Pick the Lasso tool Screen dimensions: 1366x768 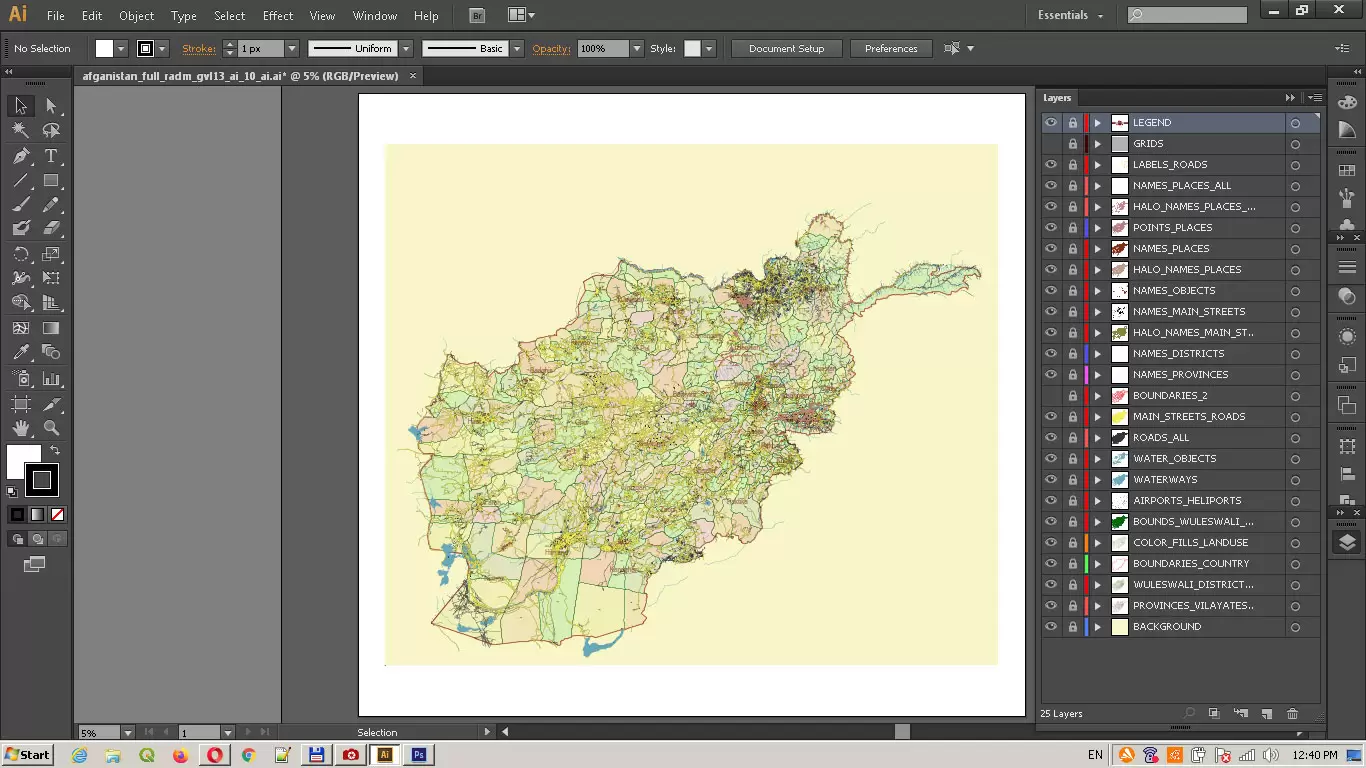pos(51,131)
